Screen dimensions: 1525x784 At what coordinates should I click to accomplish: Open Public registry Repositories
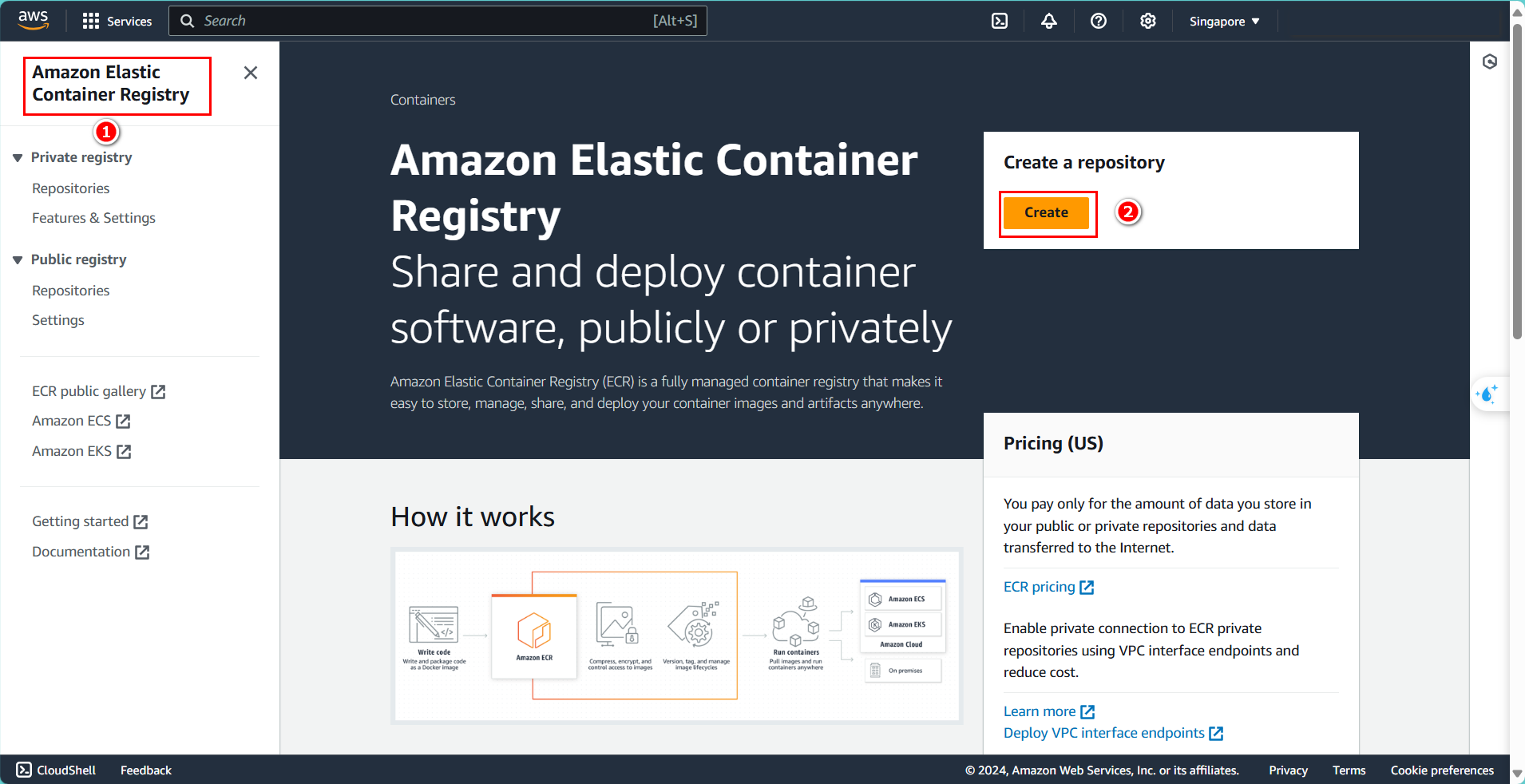[71, 291]
